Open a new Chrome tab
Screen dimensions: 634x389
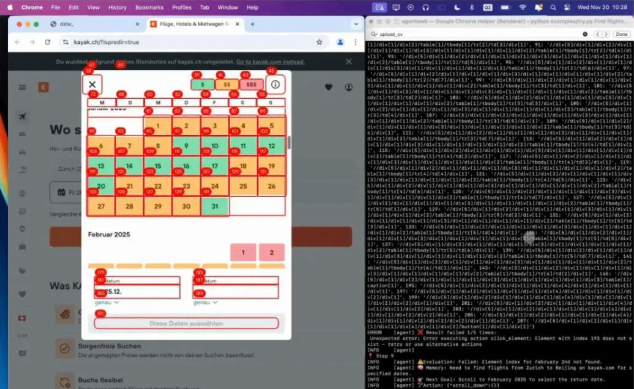pos(252,24)
